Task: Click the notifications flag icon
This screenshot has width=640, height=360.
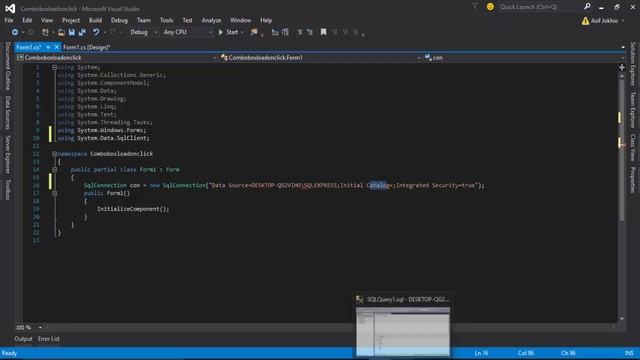Action: [x=475, y=7]
